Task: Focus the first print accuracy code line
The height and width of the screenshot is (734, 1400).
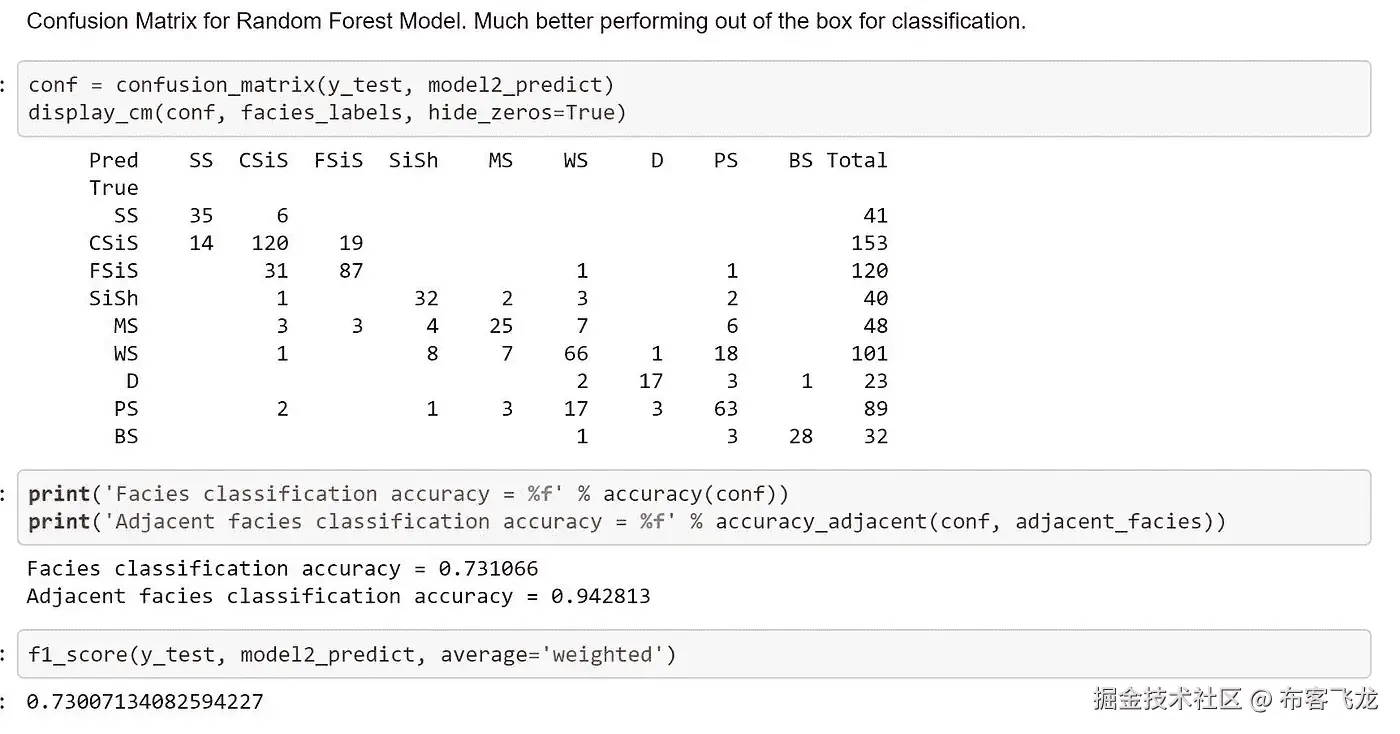Action: click(x=408, y=494)
